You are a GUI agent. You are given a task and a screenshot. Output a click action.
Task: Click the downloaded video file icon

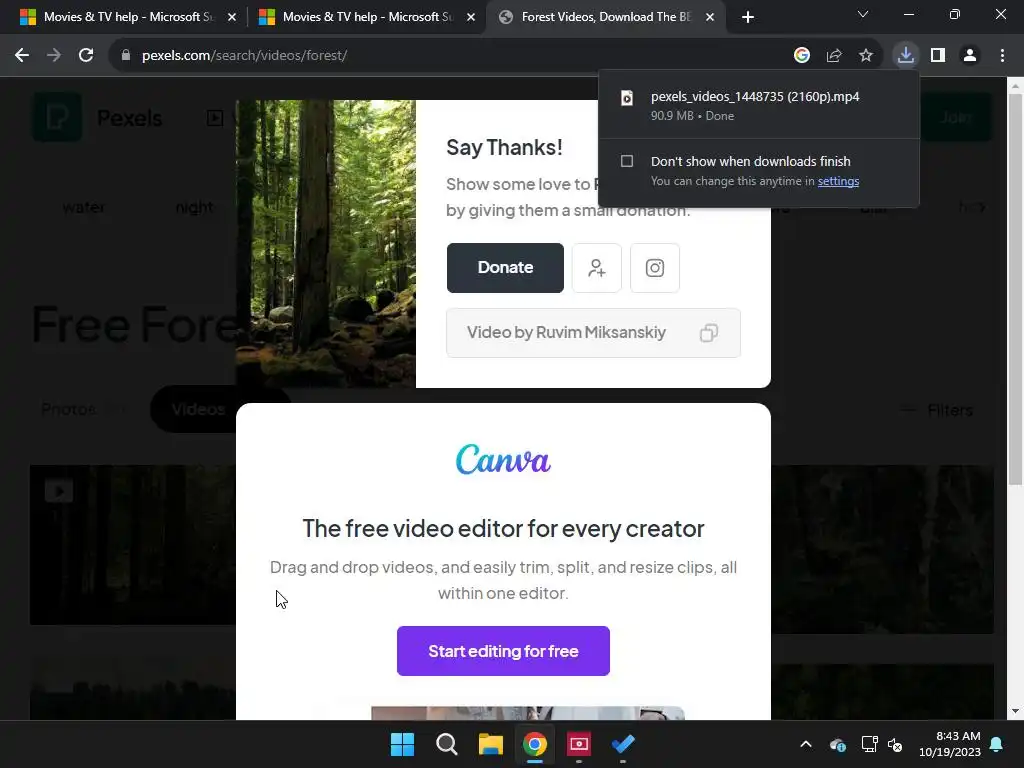[x=627, y=98]
